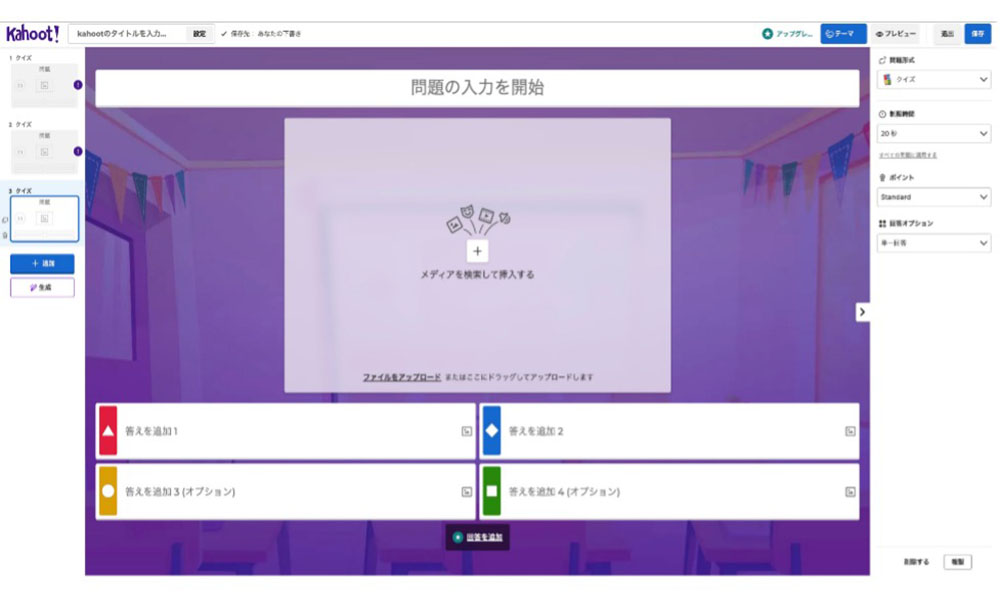The height and width of the screenshot is (600, 1000).
Task: Click the green upgrade star icon
Action: point(767,34)
